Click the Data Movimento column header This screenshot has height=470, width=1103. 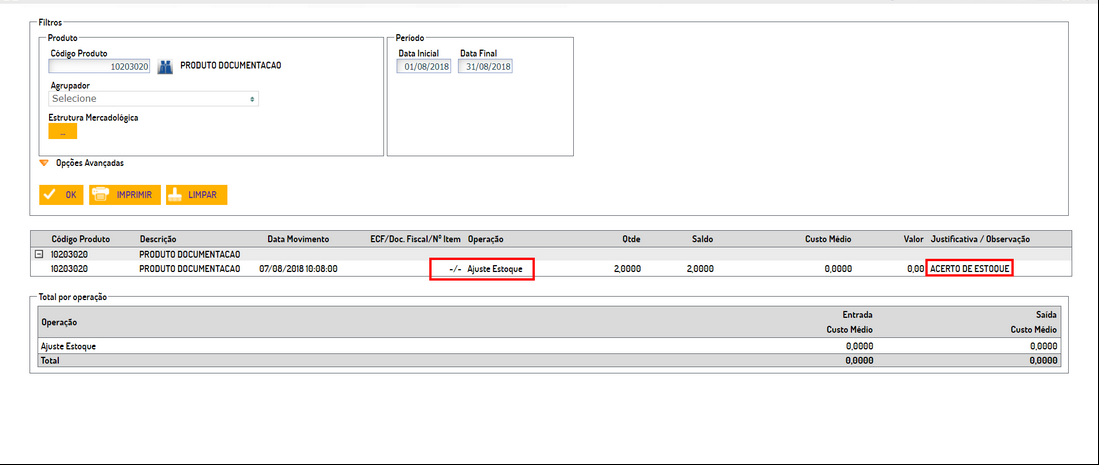click(x=298, y=239)
